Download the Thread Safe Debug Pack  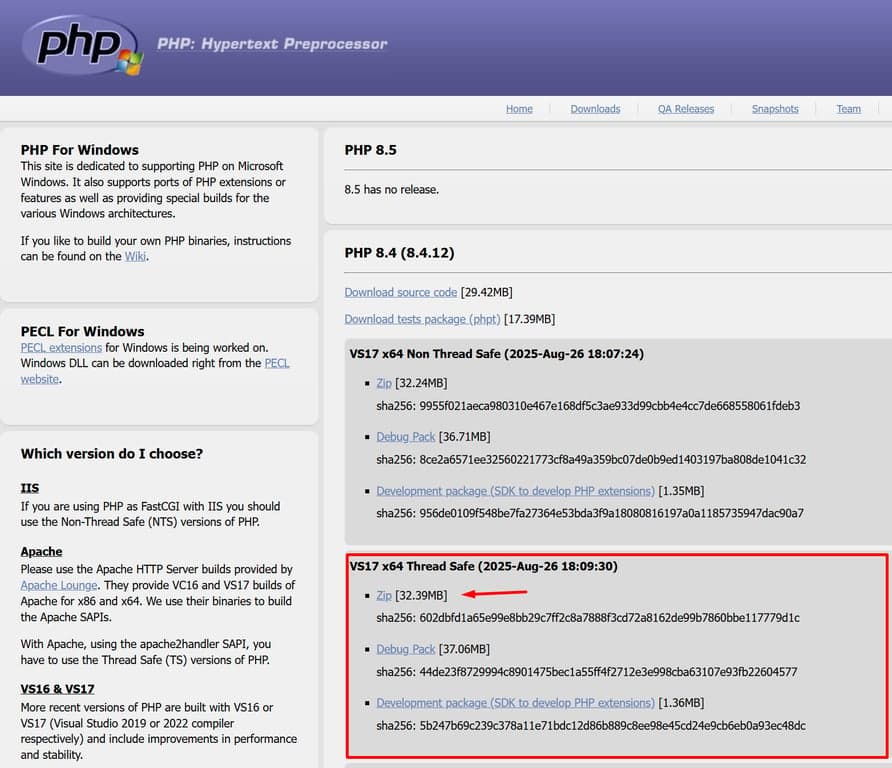(405, 648)
